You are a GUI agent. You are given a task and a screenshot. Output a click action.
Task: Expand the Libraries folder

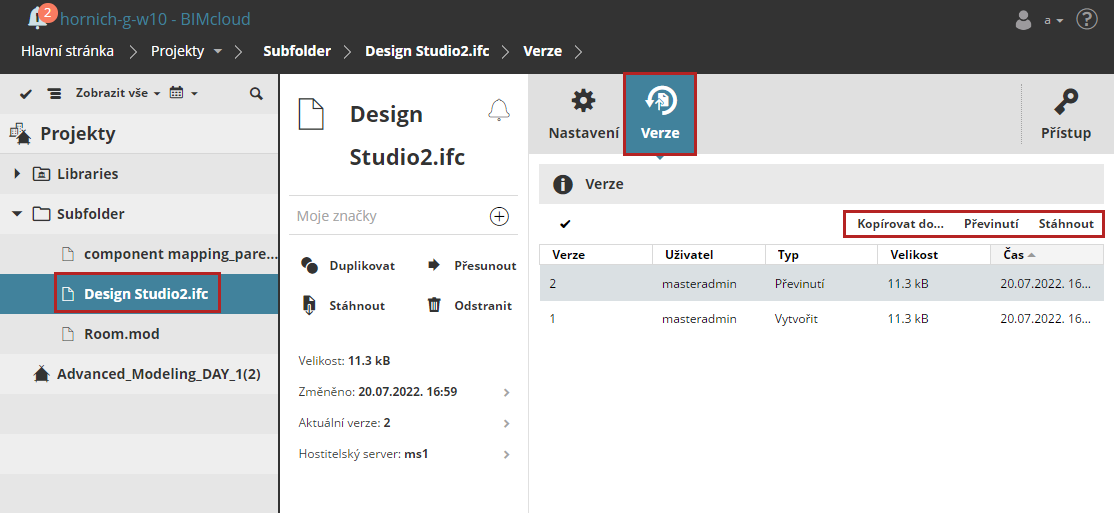pos(17,174)
